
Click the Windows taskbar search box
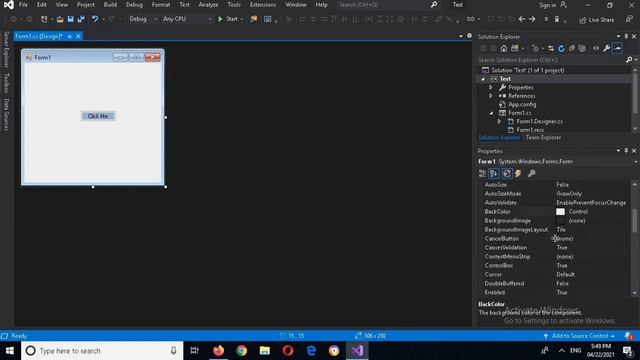(x=102, y=351)
